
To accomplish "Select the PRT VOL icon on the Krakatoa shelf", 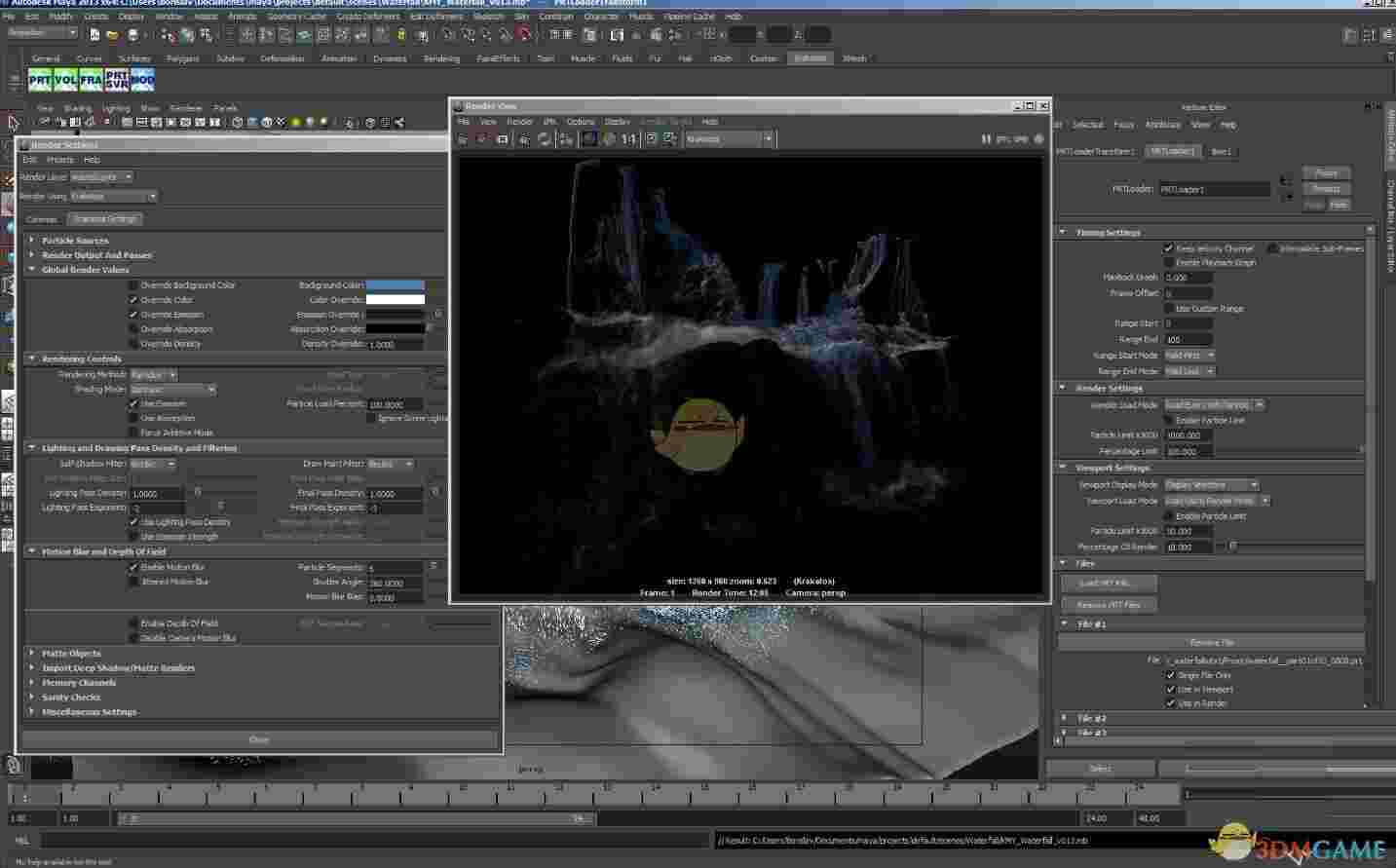I will point(64,80).
